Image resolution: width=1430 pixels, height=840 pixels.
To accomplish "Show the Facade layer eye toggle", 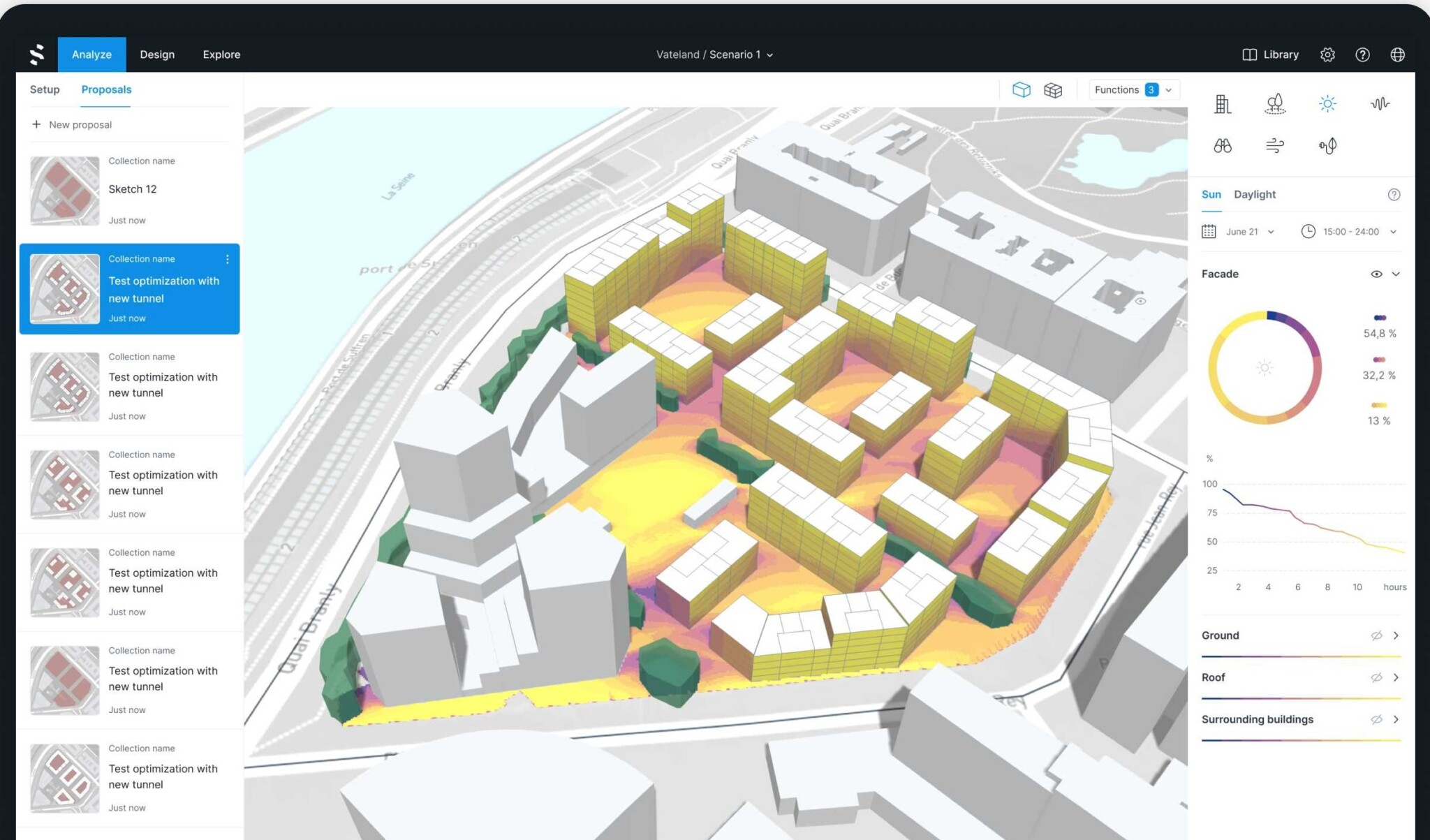I will [x=1376, y=274].
